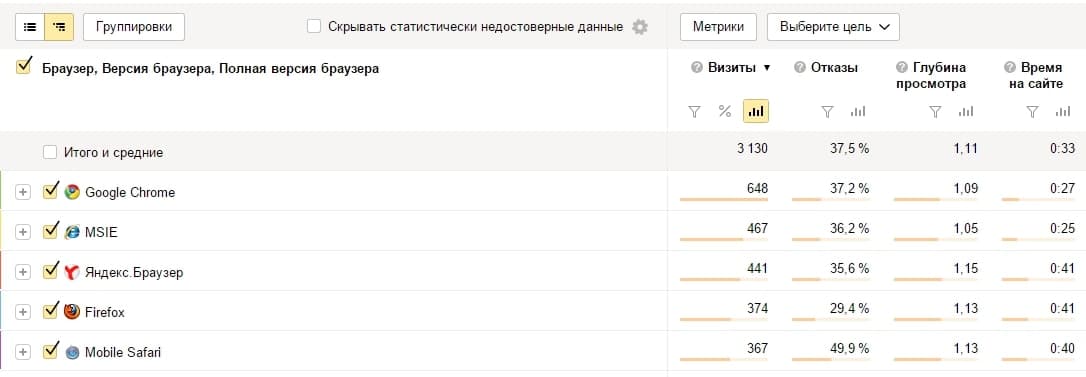
Task: Click bar chart icon under Глубина просмотра
Action: click(x=966, y=112)
